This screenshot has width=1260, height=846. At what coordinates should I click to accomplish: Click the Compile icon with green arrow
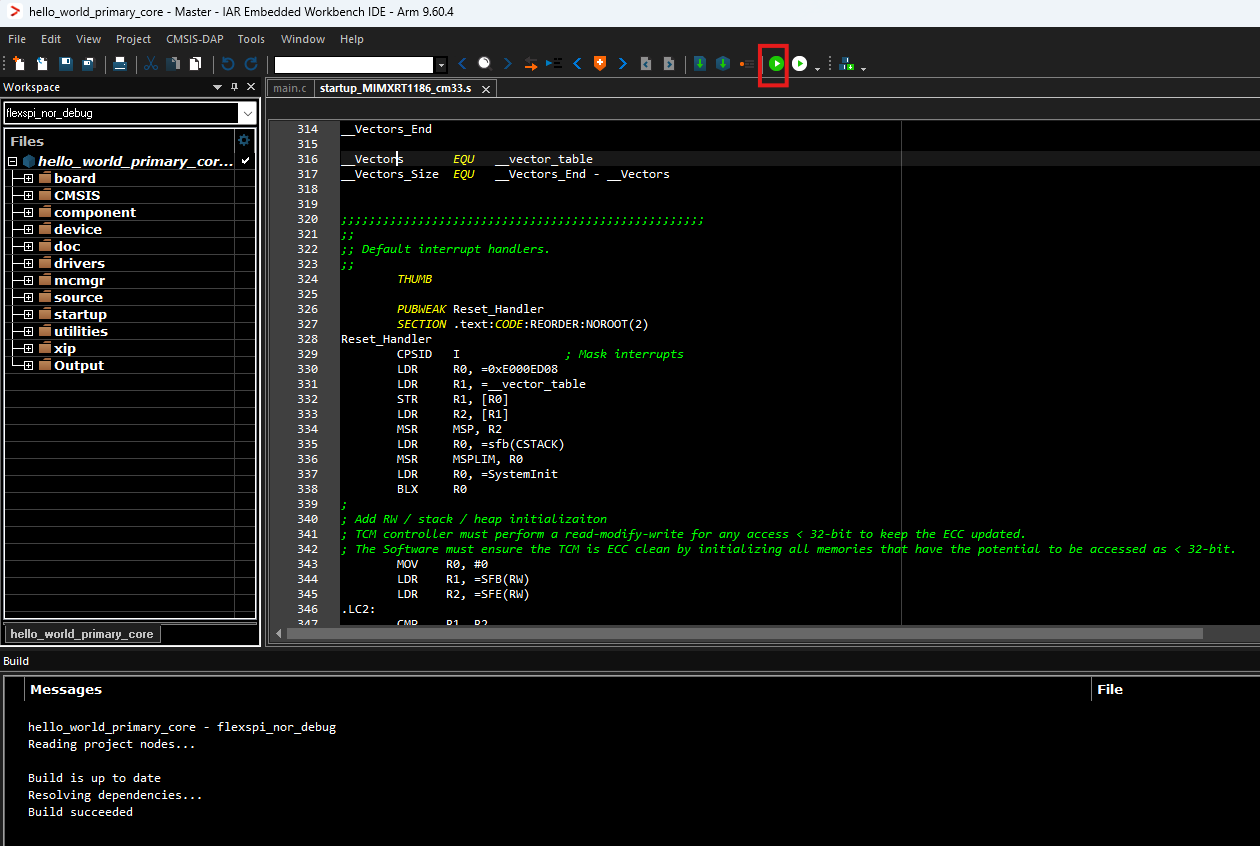(700, 64)
